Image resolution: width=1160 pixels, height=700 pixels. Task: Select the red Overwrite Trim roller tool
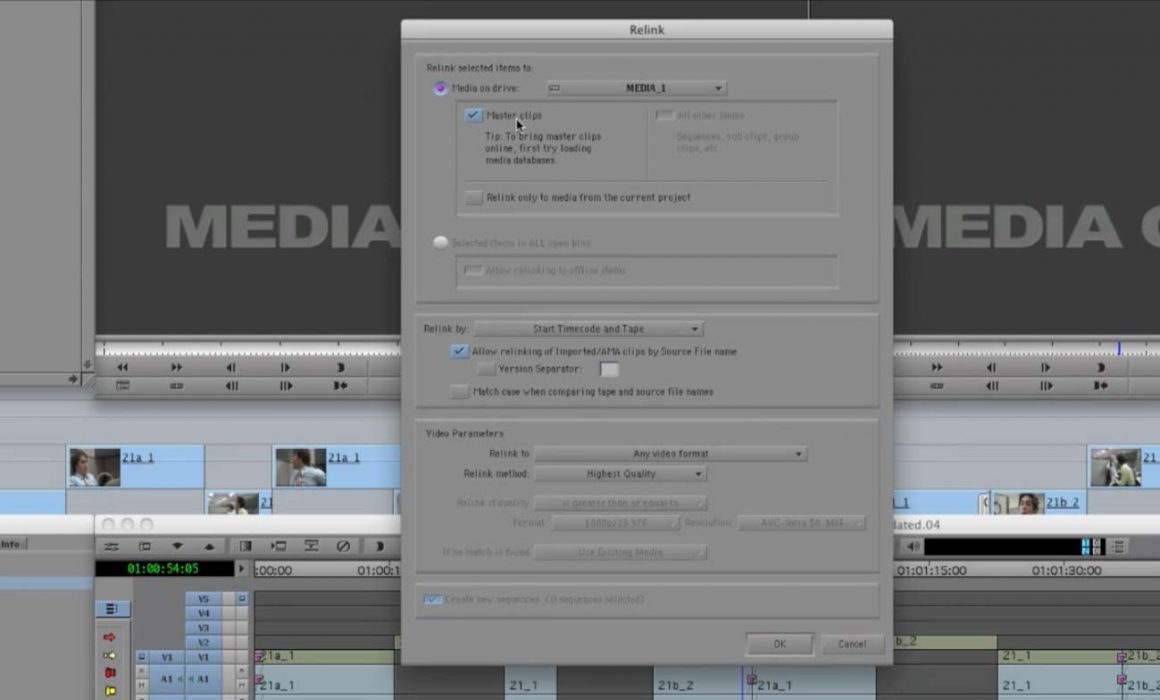(x=109, y=673)
